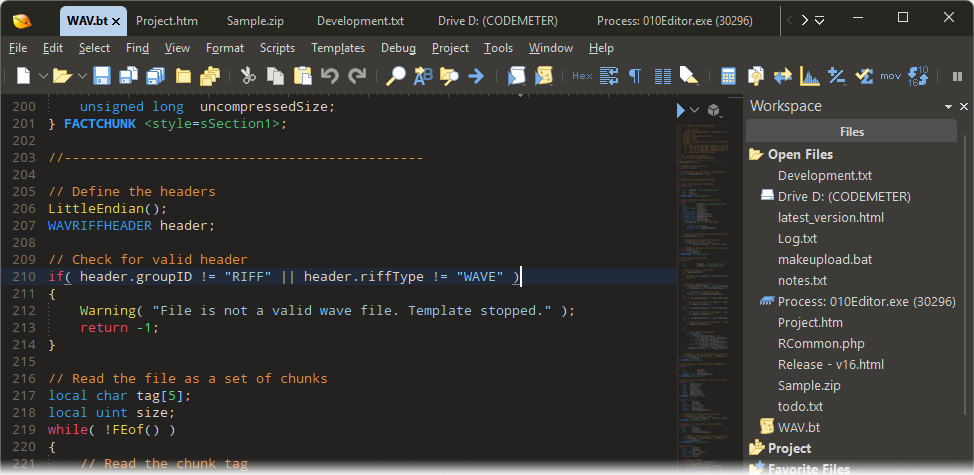The width and height of the screenshot is (974, 475).
Task: Toggle whitespace paragraph mark display
Action: [635, 76]
